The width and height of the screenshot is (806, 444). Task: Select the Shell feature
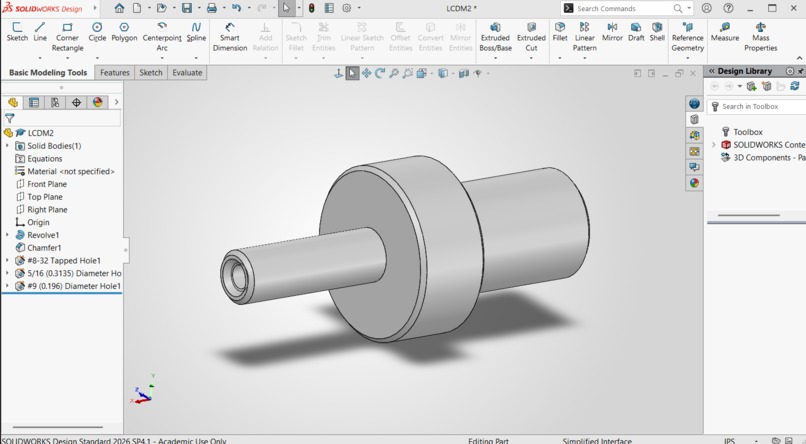coord(657,32)
